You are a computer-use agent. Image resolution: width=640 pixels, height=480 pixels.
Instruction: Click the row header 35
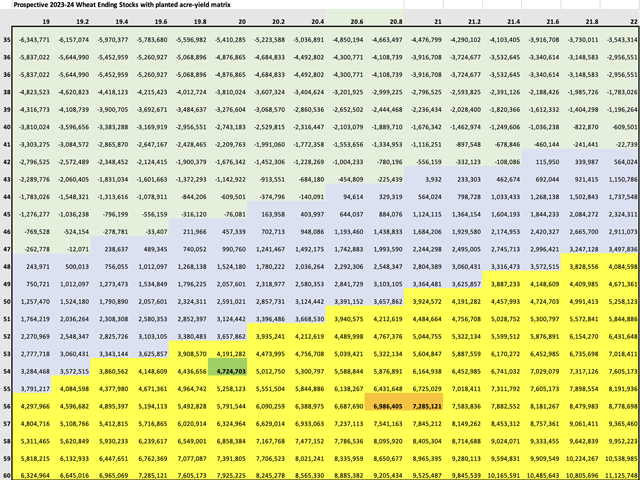click(x=7, y=39)
